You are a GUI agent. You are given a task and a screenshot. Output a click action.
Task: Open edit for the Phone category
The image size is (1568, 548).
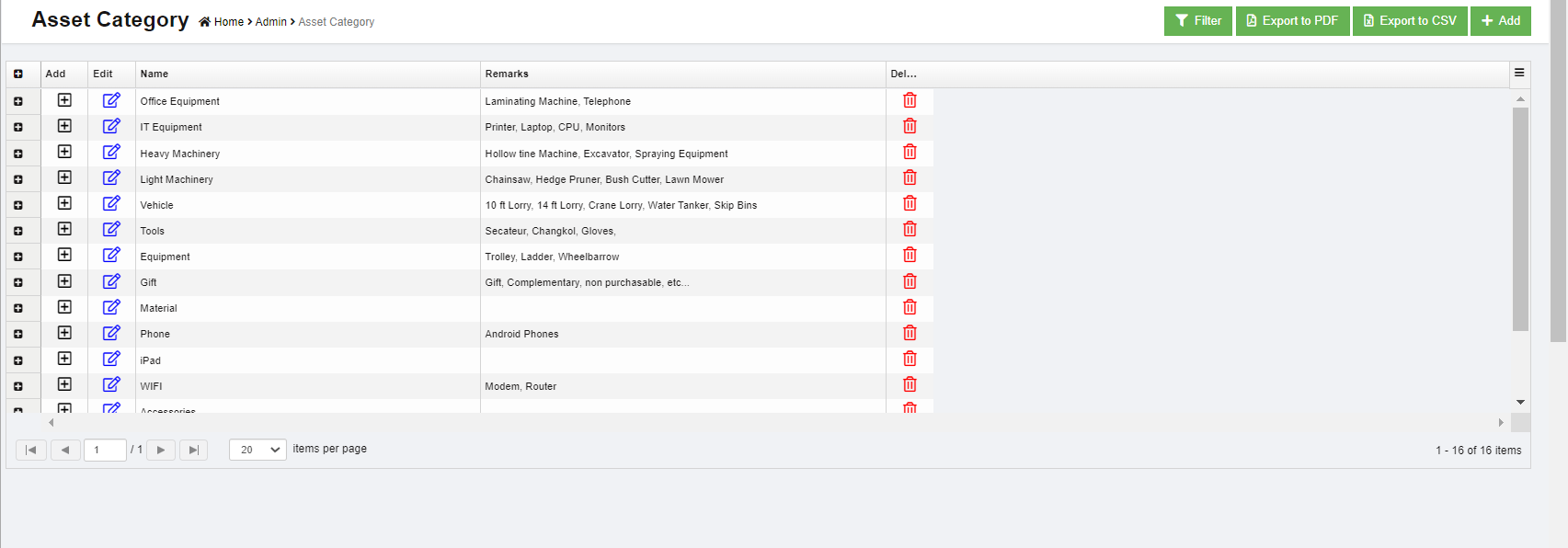(111, 333)
